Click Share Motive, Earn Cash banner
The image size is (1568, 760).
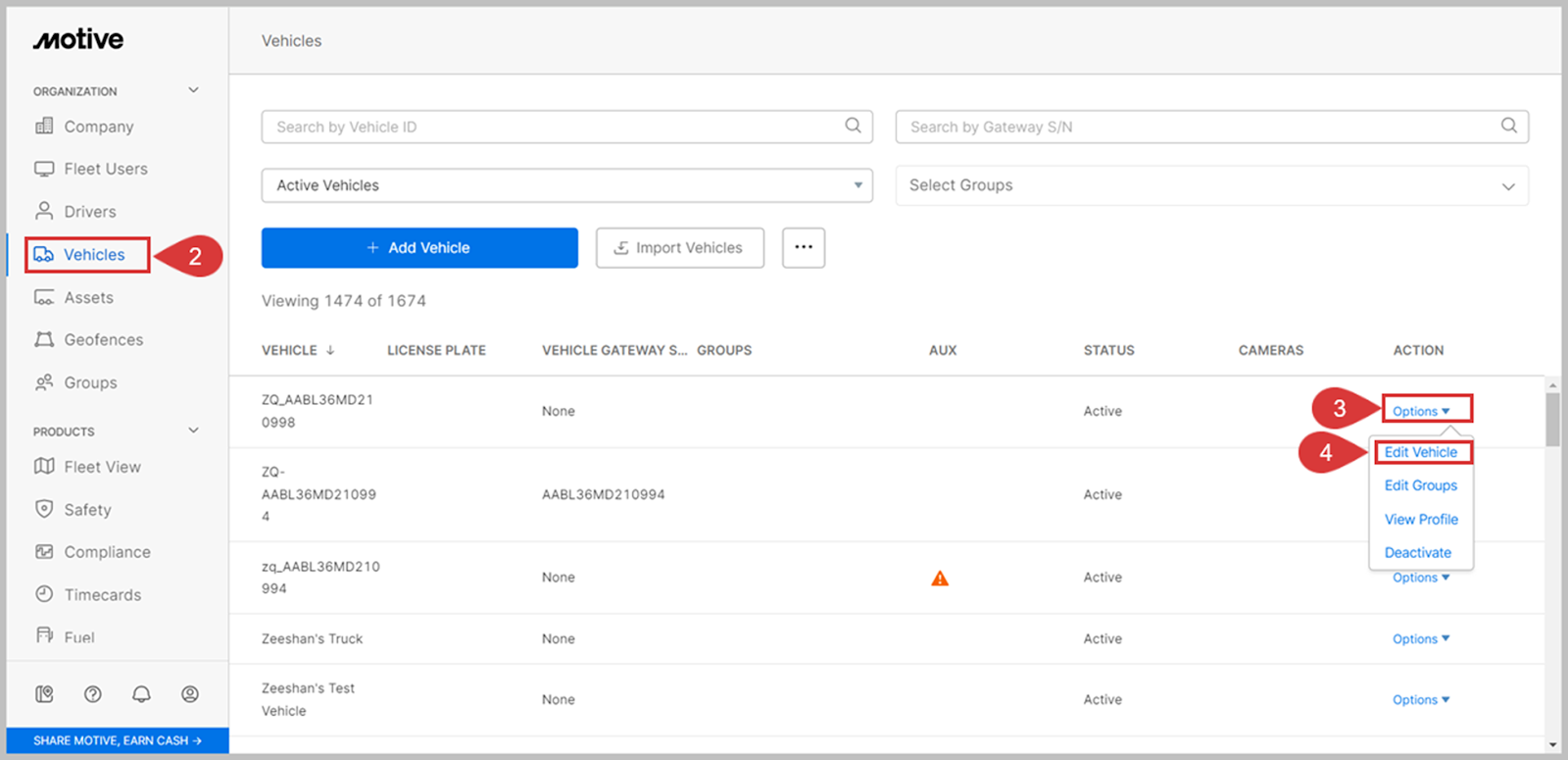pos(118,740)
